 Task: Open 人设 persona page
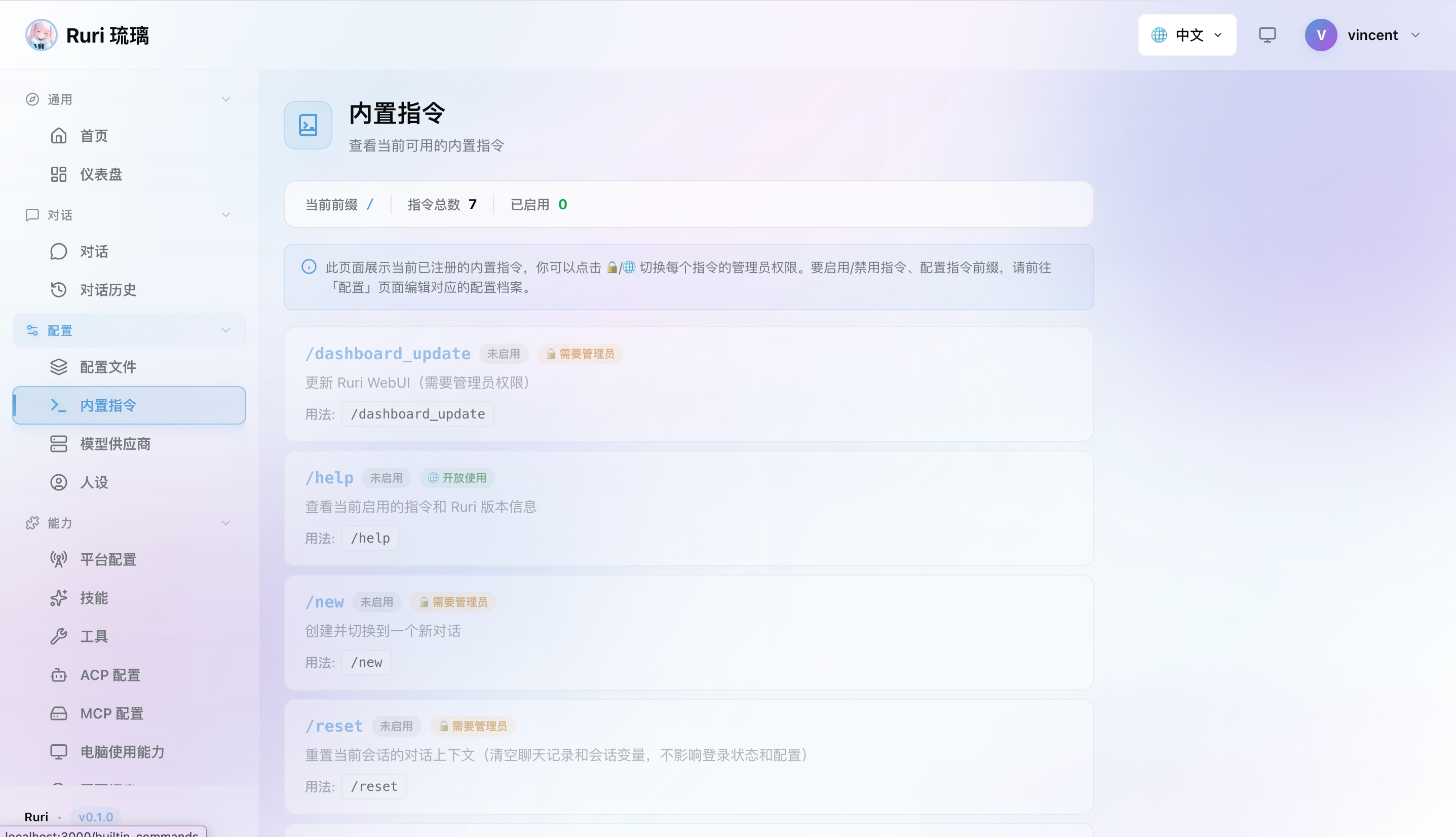(x=129, y=482)
